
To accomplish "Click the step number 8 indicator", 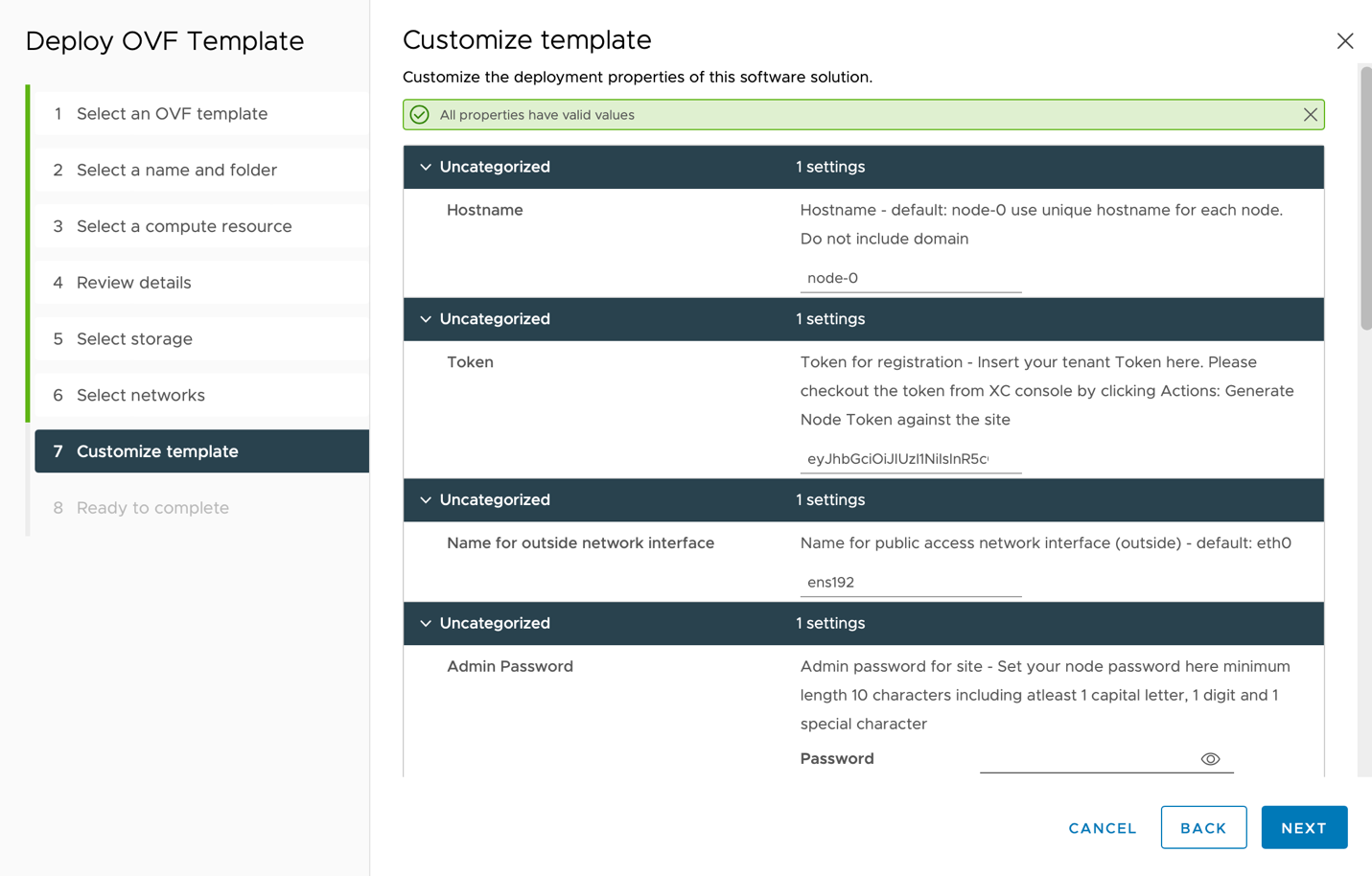I will [58, 507].
